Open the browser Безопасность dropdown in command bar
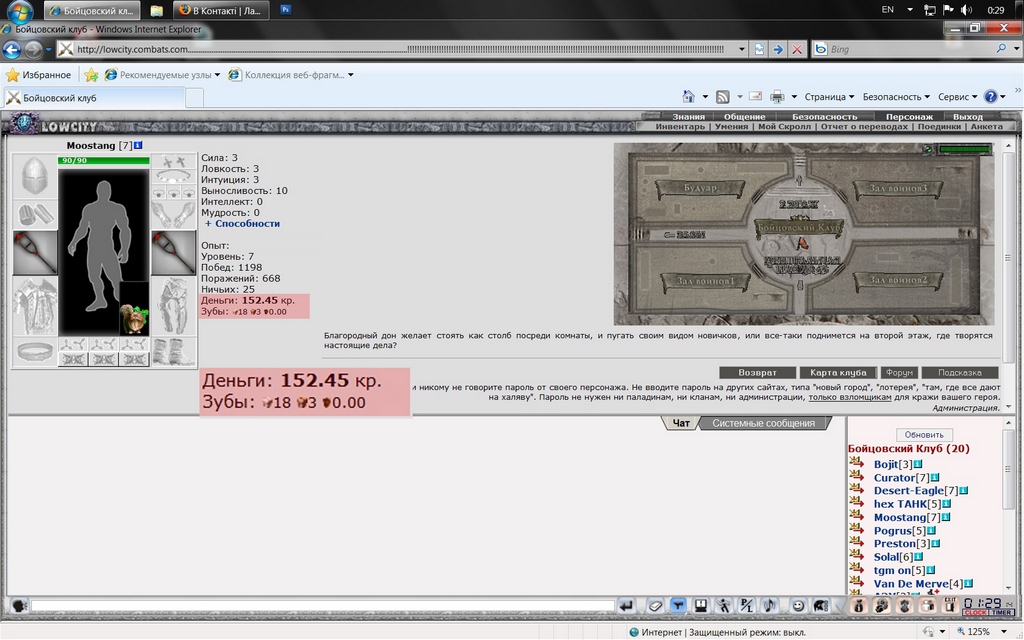This screenshot has width=1024, height=640. click(x=896, y=97)
